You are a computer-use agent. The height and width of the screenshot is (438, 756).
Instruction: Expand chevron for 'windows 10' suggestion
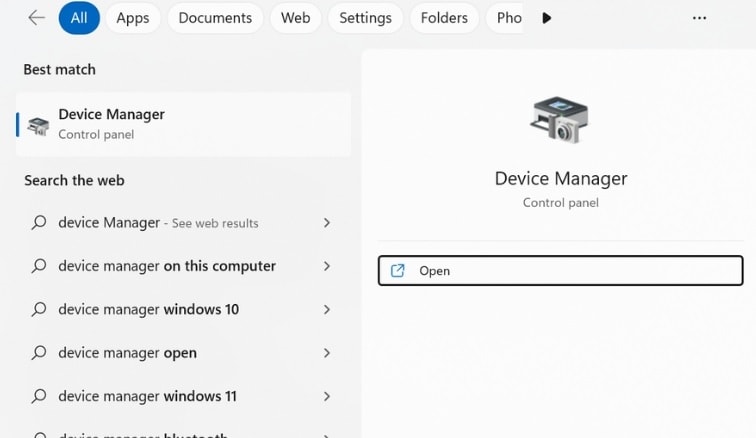327,309
